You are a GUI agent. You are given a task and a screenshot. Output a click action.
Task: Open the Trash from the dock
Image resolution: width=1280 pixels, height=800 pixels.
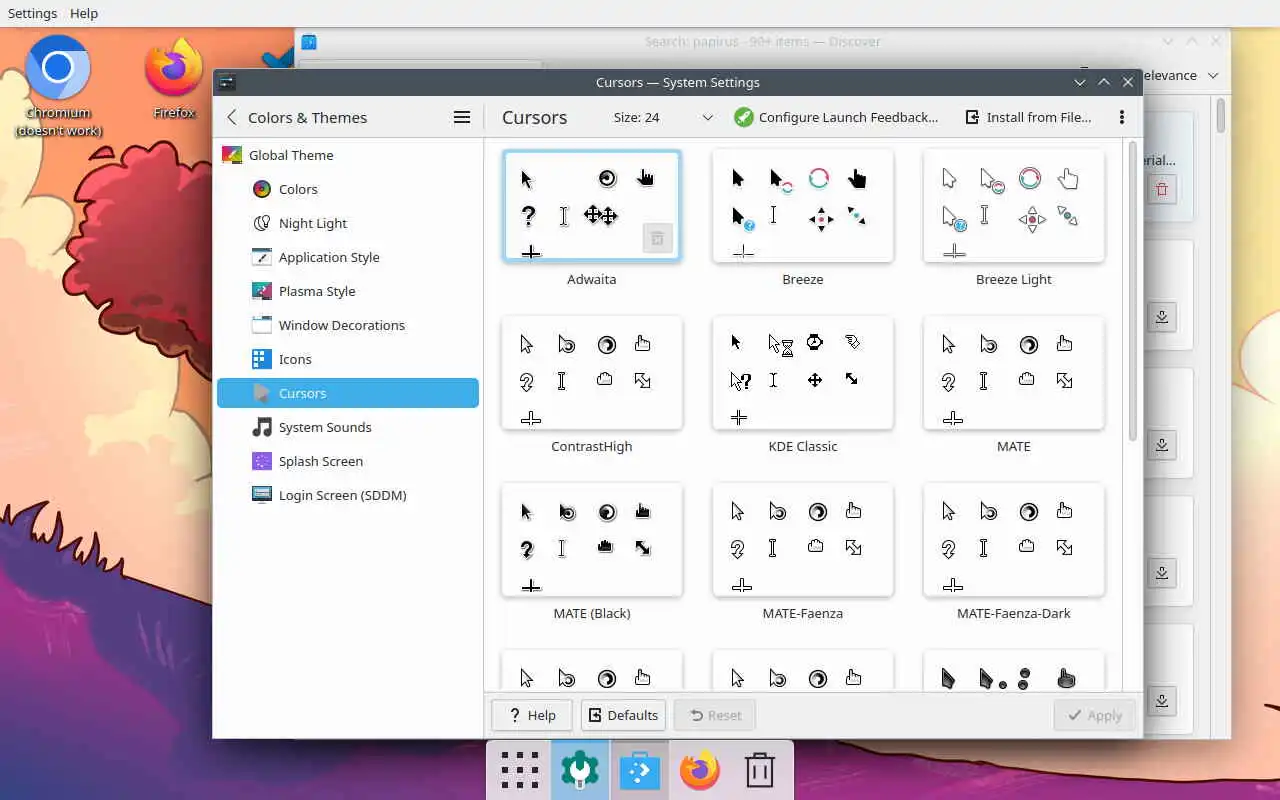click(x=760, y=771)
